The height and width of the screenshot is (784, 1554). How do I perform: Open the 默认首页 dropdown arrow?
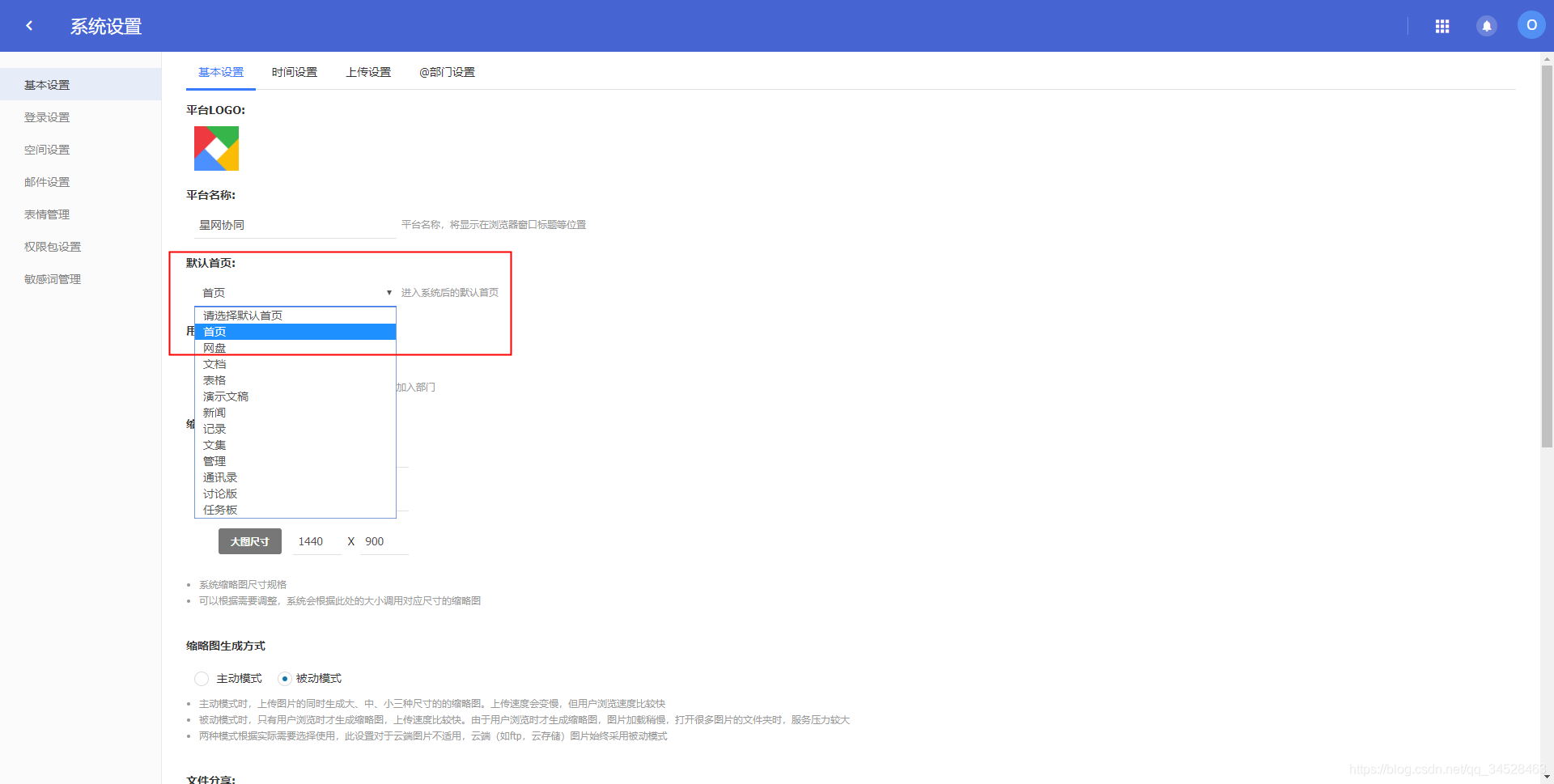pyautogui.click(x=387, y=292)
